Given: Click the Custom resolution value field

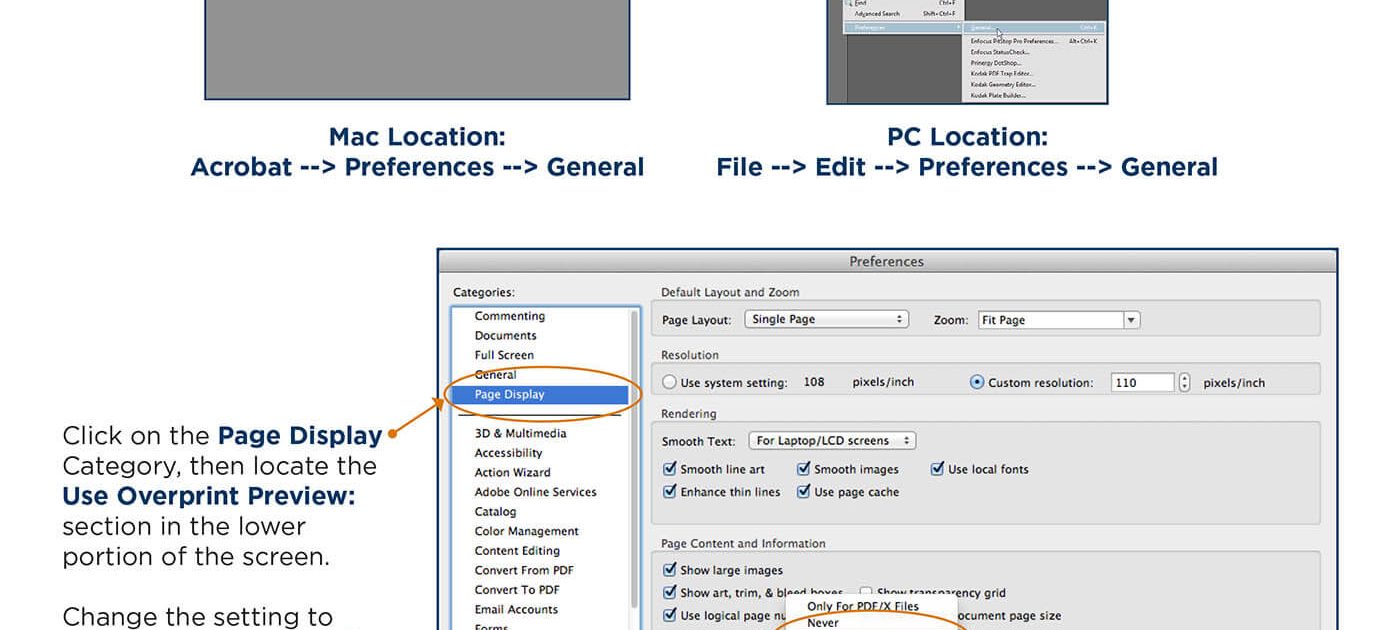Looking at the screenshot, I should (x=1143, y=382).
